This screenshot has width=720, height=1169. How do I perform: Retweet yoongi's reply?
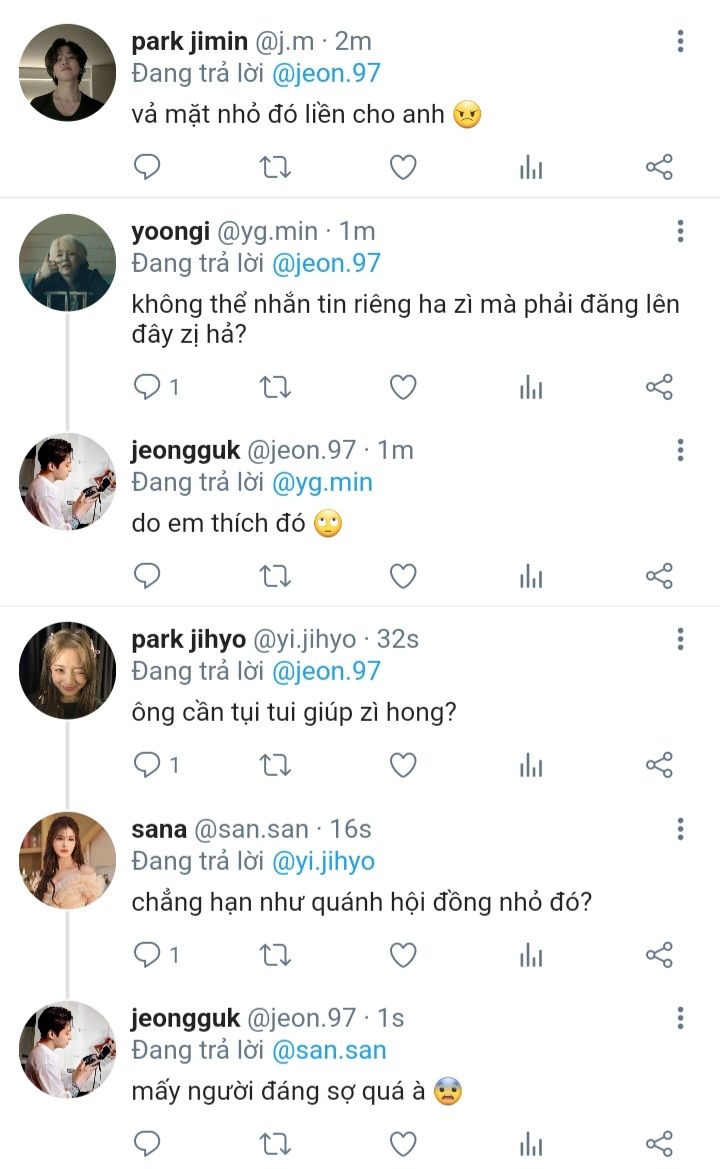tap(275, 387)
